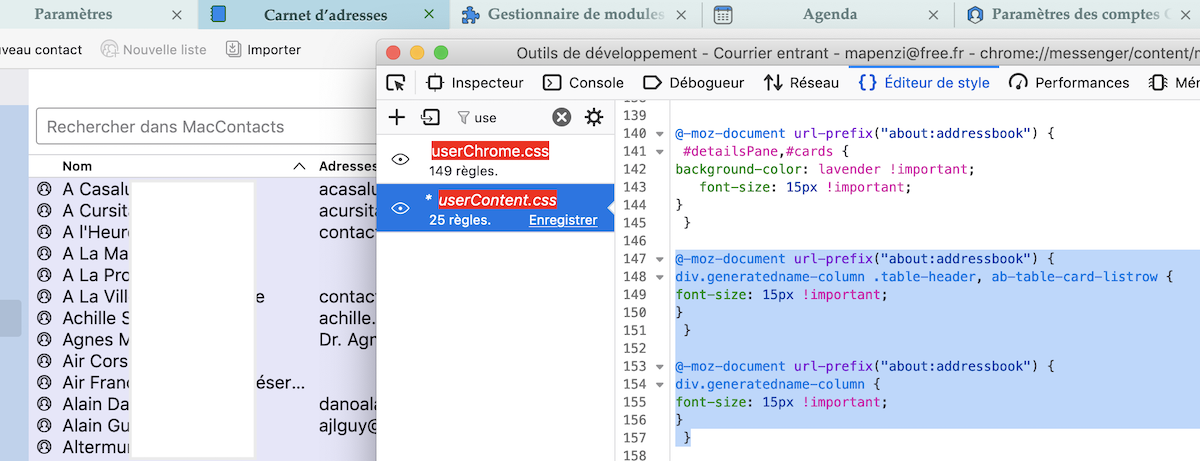
Task: Select the Agnes M contact row
Action: (x=203, y=340)
